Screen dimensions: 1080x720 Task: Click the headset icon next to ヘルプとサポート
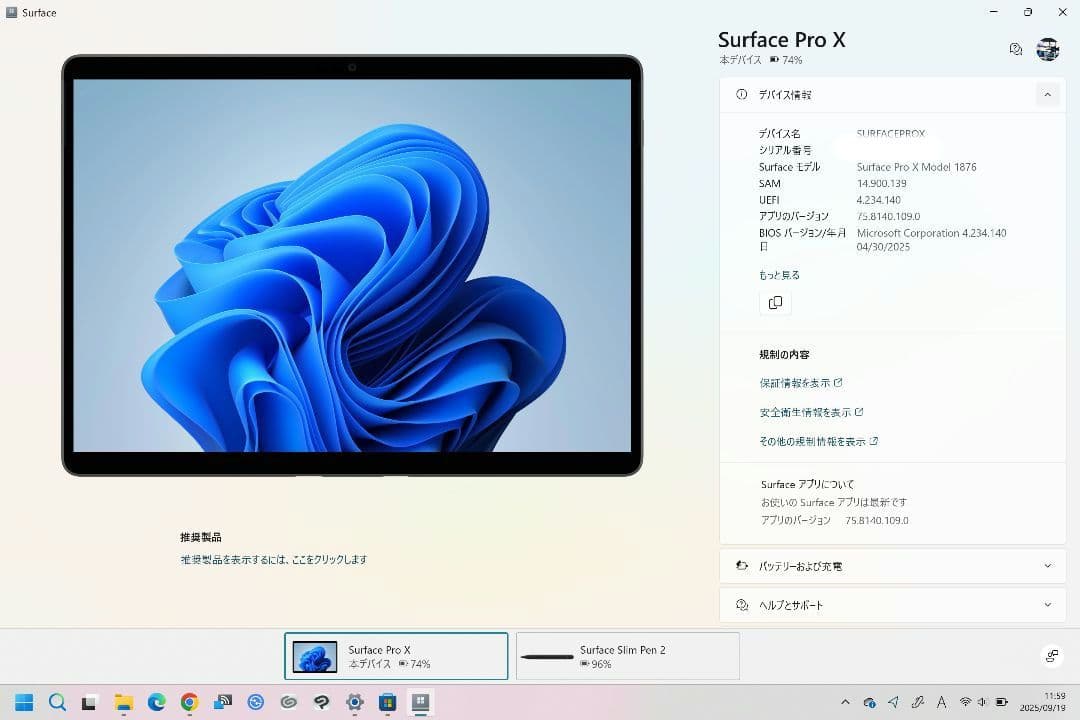coord(740,605)
